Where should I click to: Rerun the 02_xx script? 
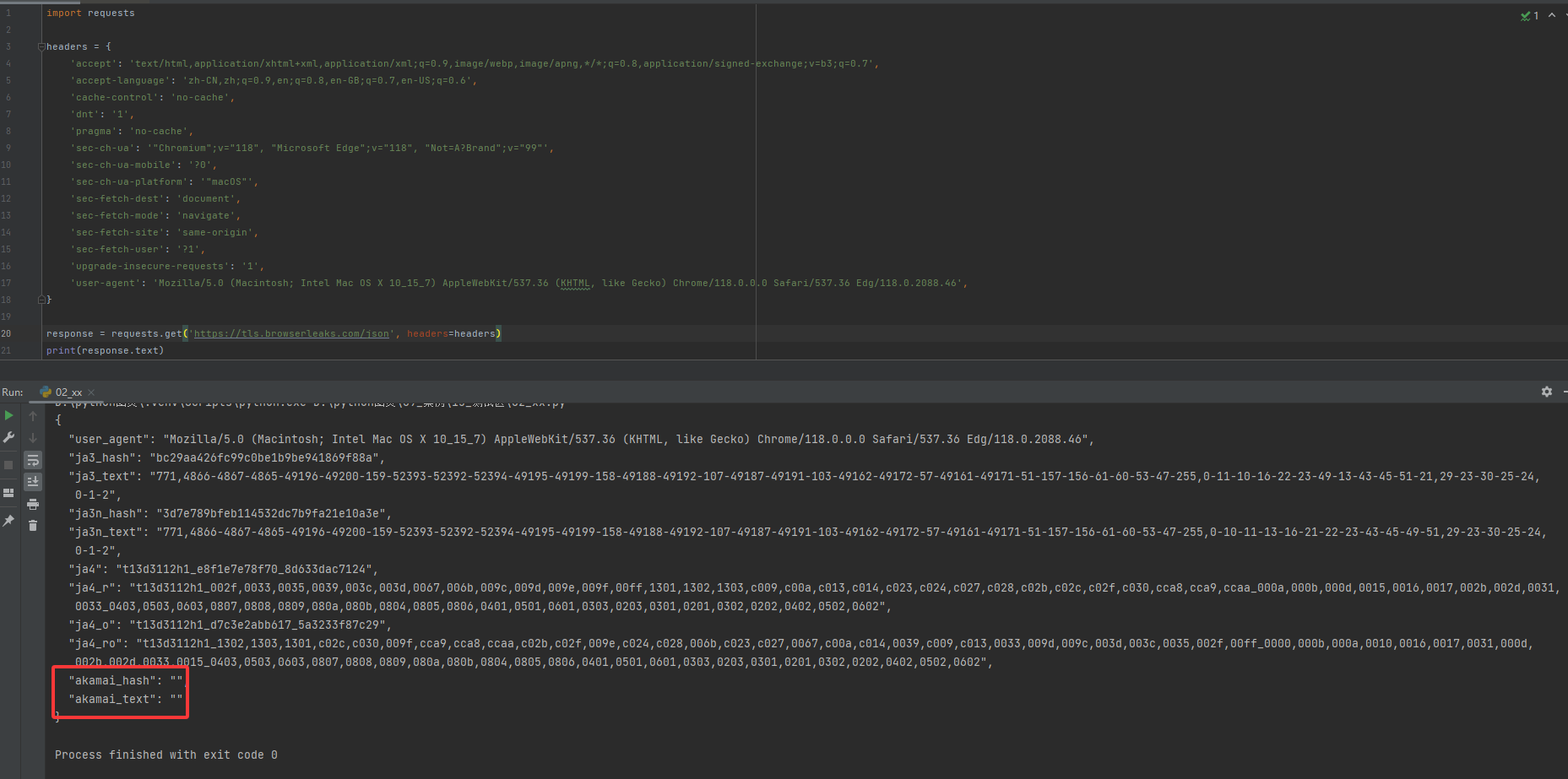pyautogui.click(x=9, y=415)
